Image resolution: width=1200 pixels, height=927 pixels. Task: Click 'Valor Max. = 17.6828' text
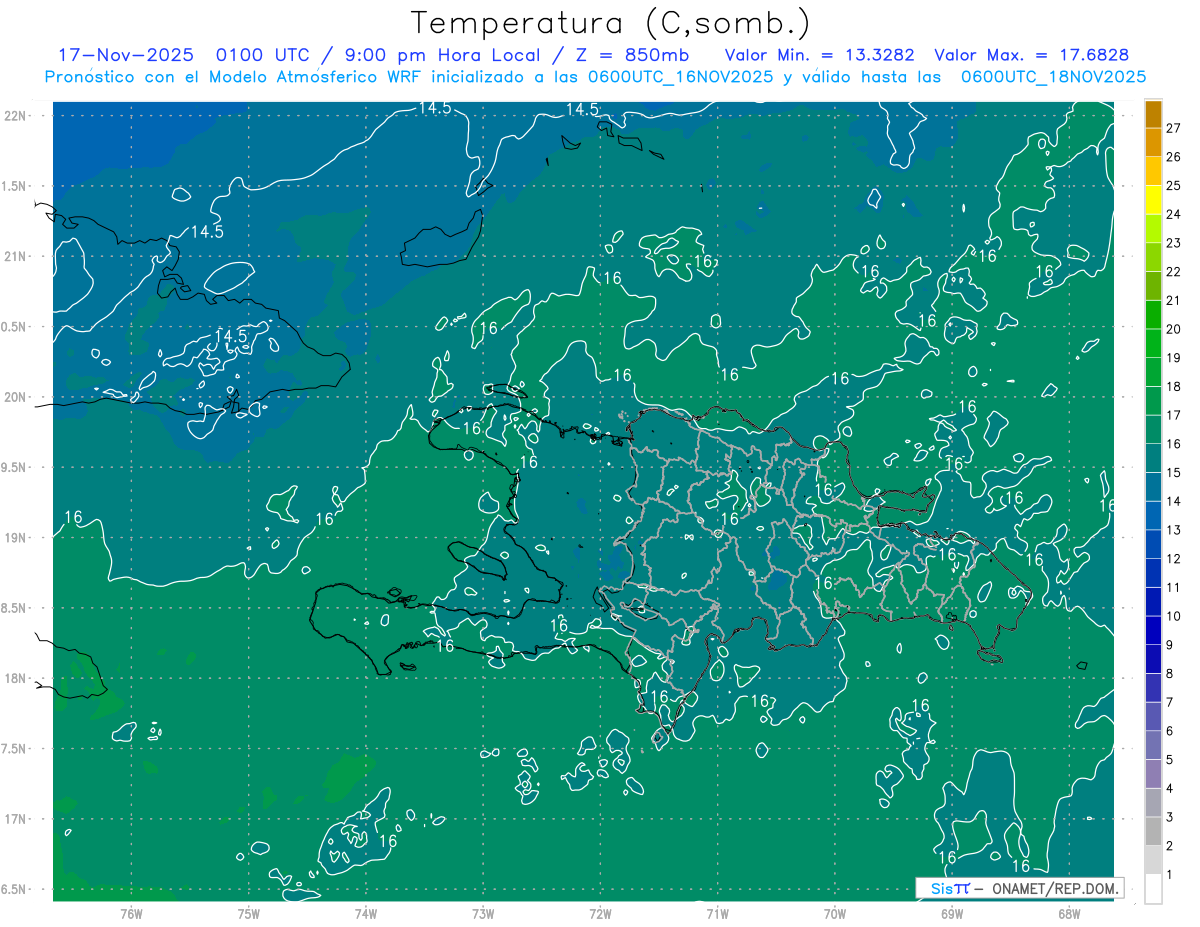coord(1031,55)
